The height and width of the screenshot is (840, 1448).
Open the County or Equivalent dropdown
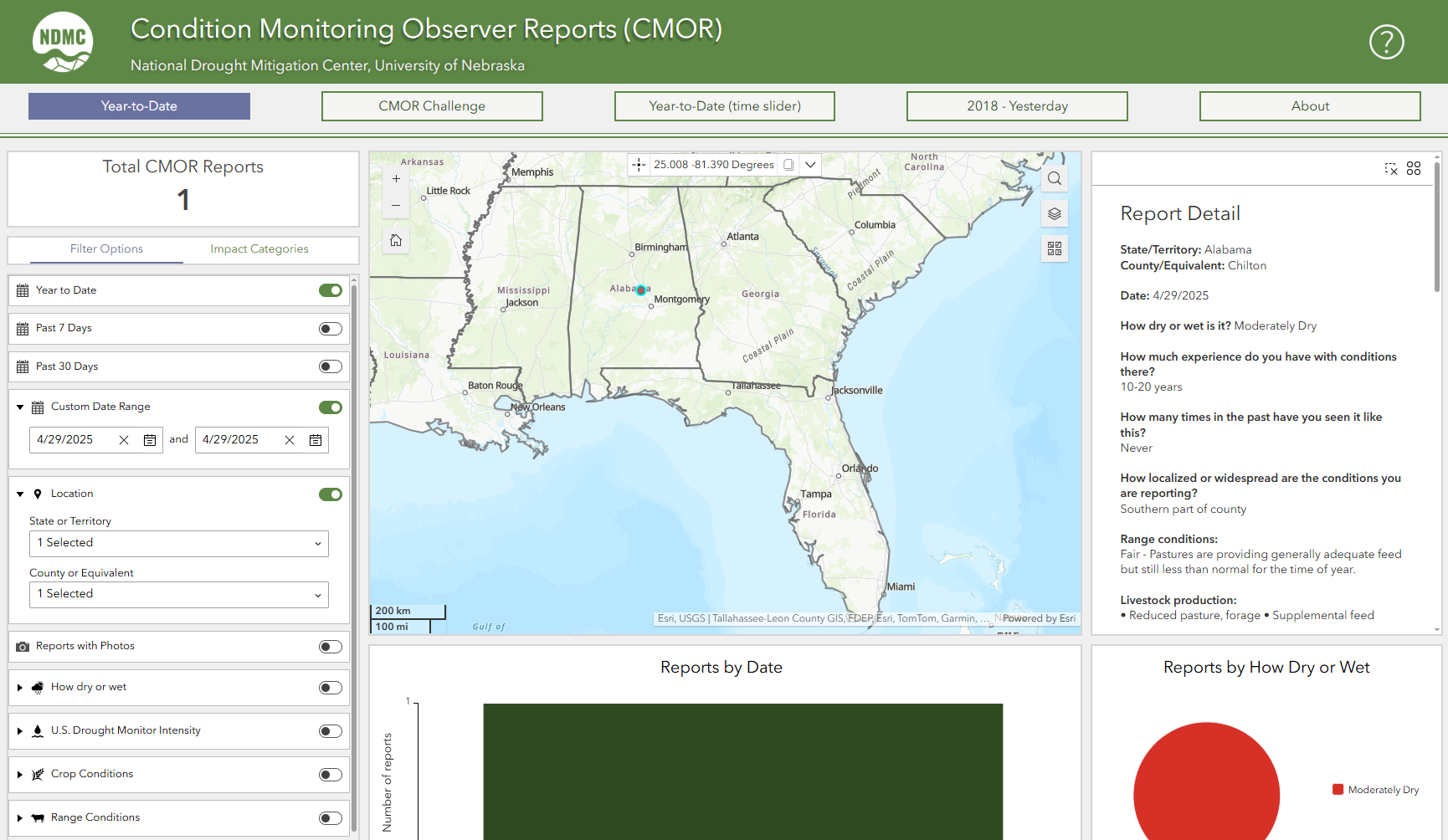click(x=179, y=594)
